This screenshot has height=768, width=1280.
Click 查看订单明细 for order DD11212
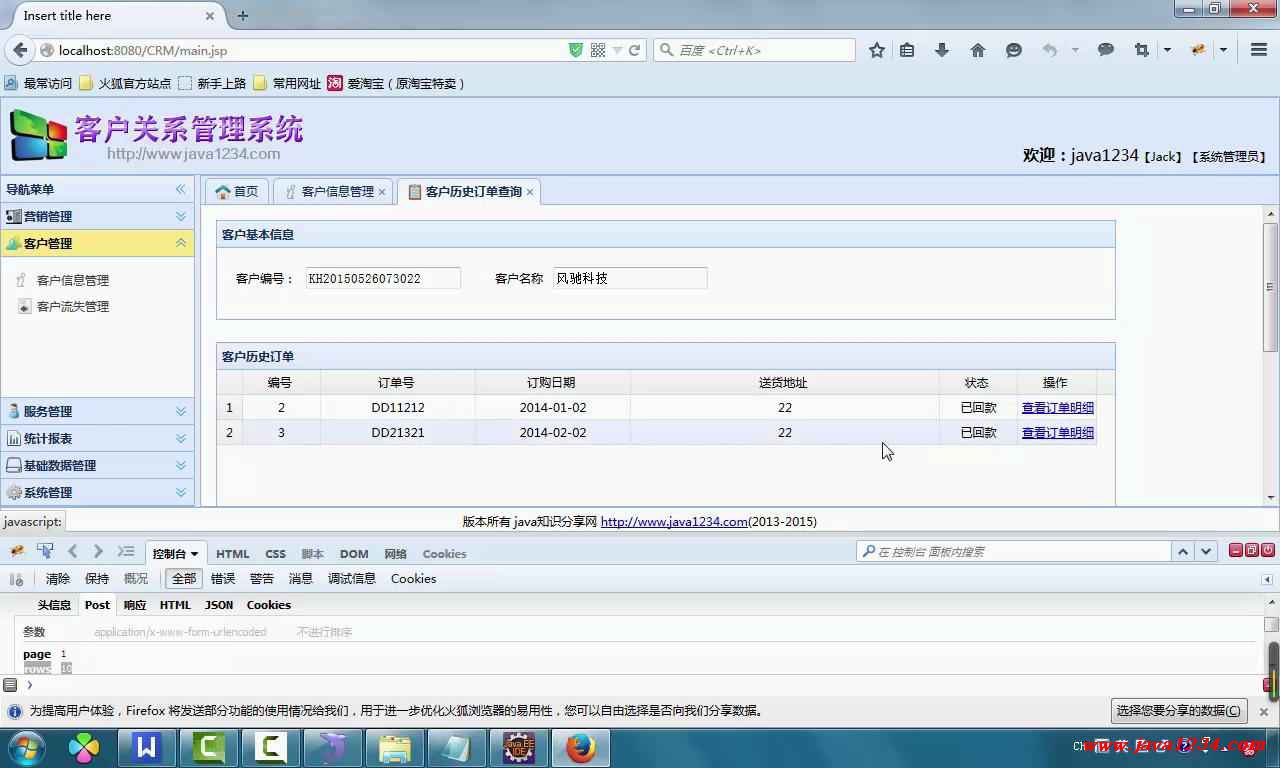click(1057, 408)
